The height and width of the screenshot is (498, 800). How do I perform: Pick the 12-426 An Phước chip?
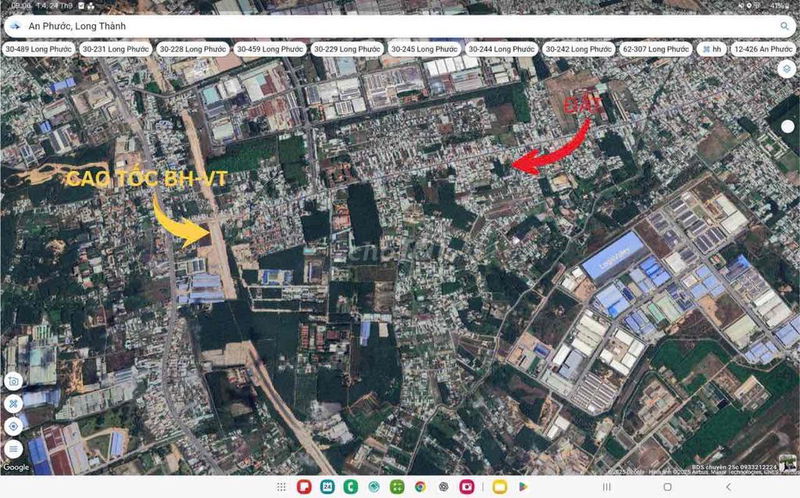(x=765, y=48)
